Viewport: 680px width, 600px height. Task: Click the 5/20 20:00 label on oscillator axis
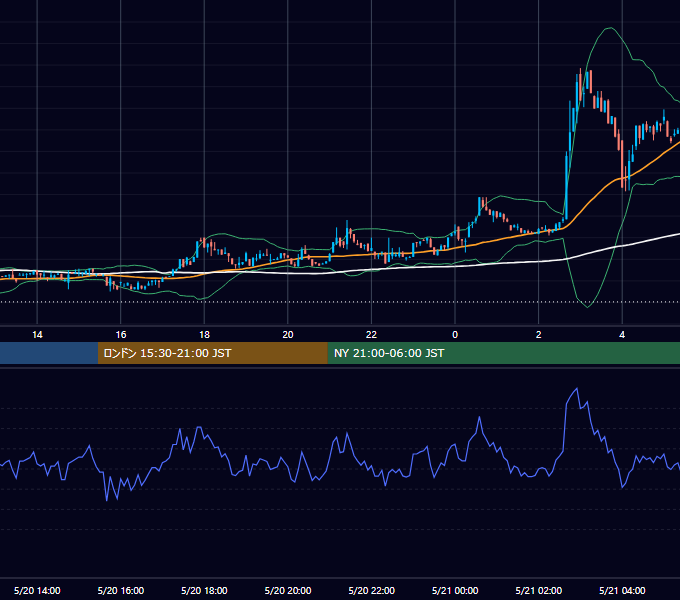click(288, 590)
